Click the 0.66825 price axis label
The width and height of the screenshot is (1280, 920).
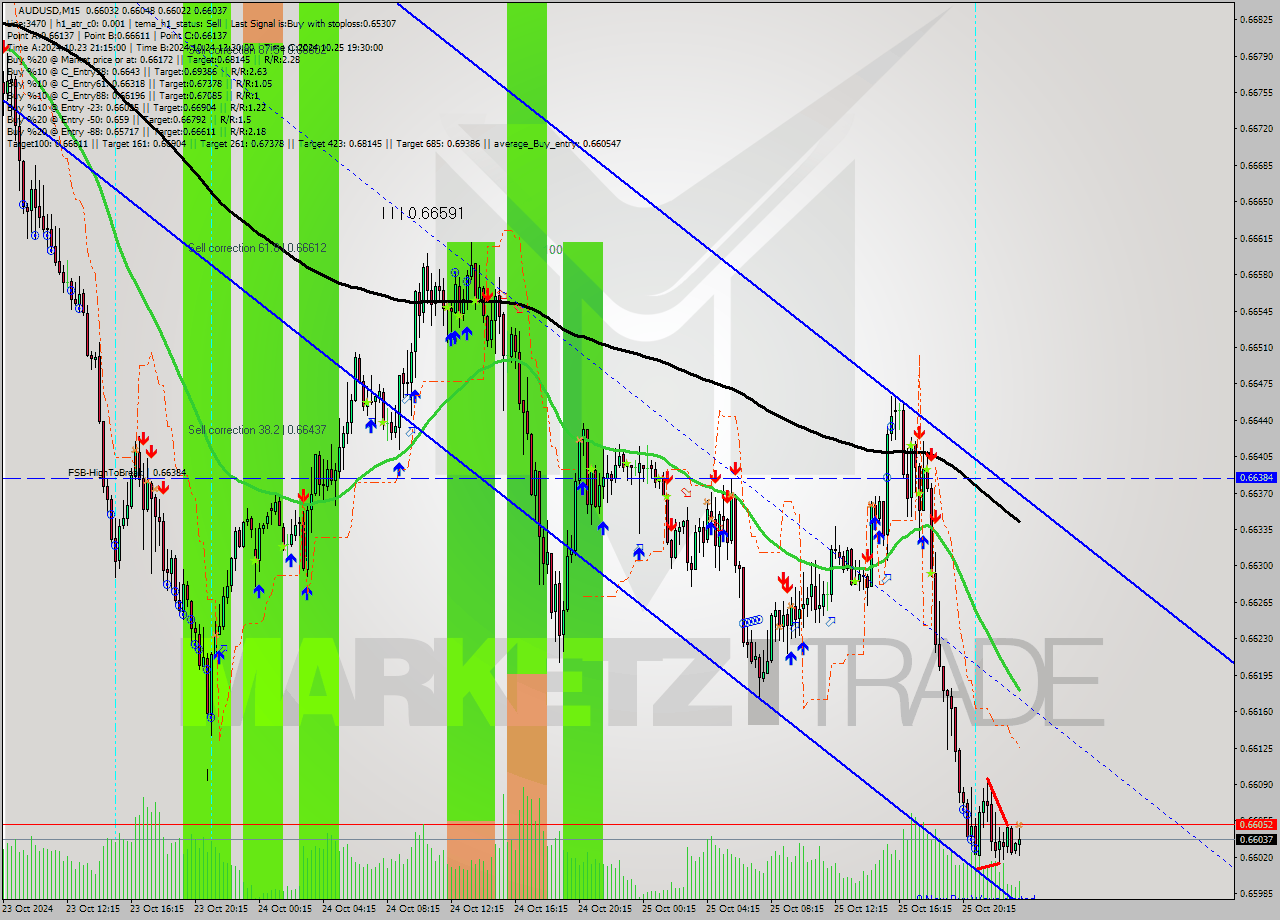(x=1257, y=19)
